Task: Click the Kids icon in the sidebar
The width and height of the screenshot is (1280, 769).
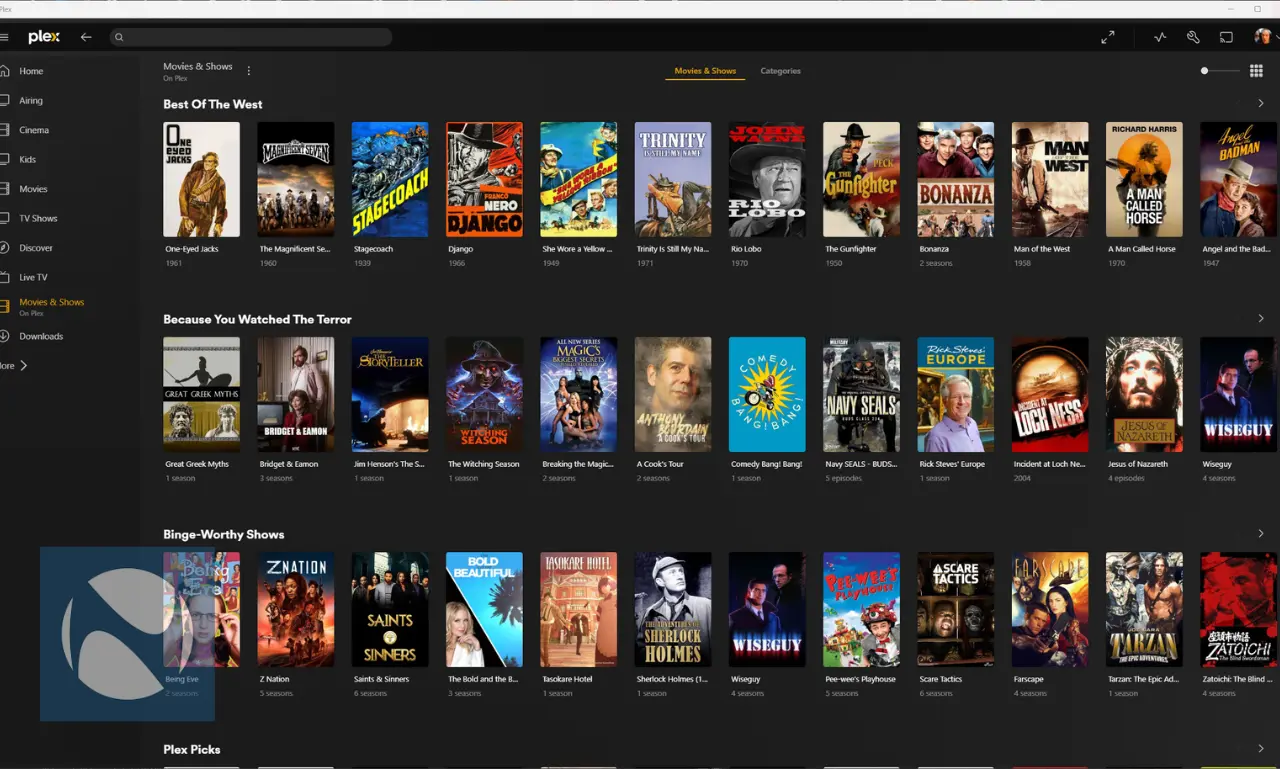Action: [x=5, y=159]
